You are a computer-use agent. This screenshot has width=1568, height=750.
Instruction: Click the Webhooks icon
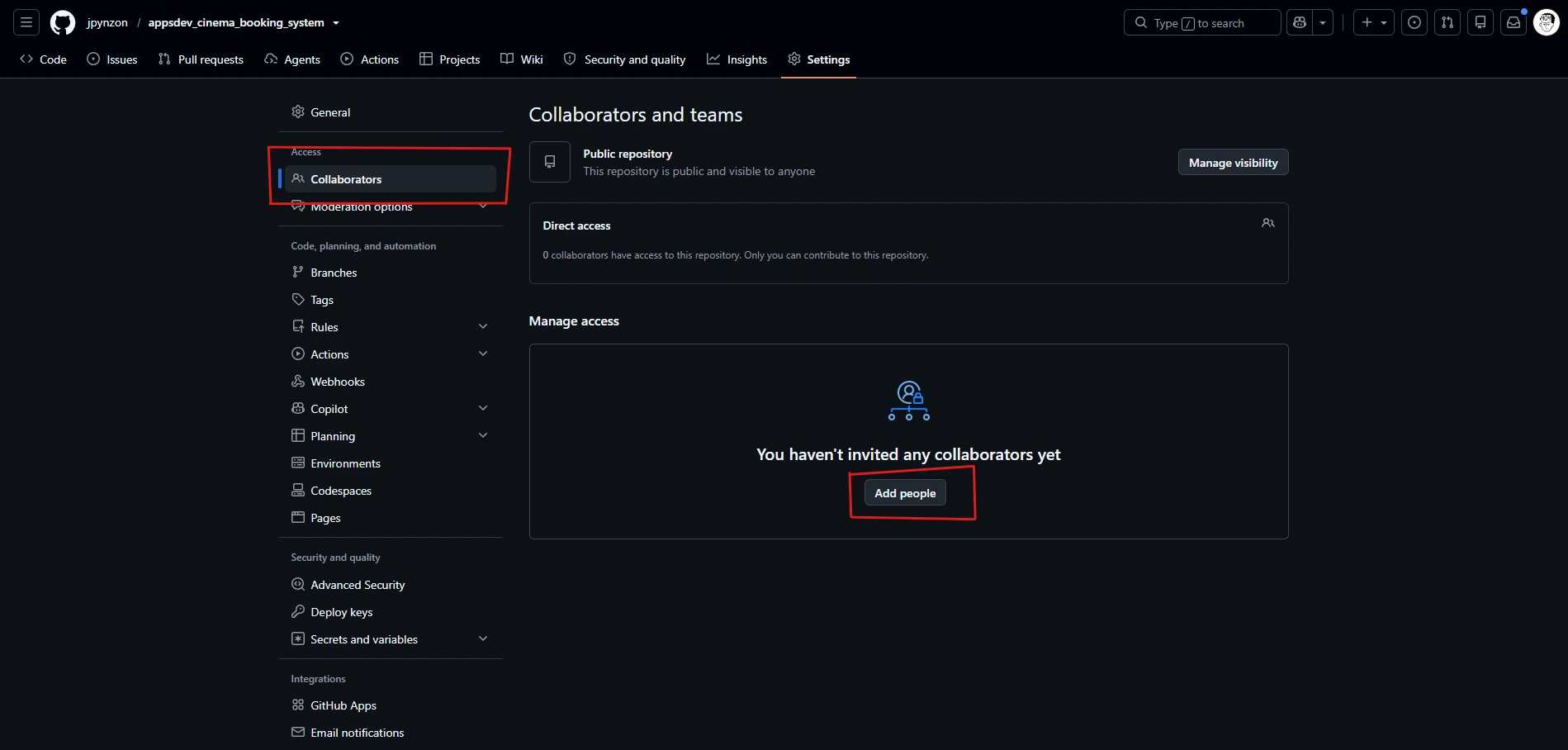click(x=298, y=381)
